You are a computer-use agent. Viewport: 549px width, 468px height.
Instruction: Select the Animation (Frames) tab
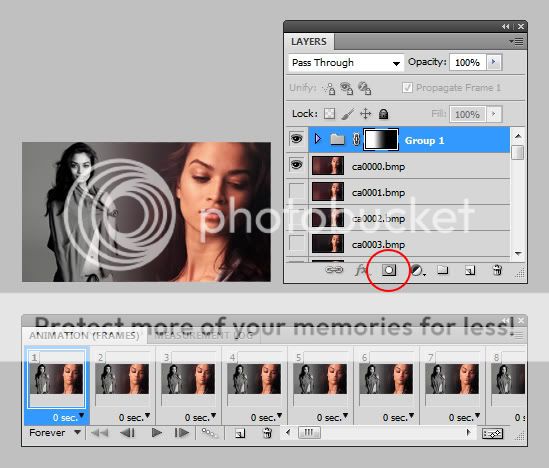pyautogui.click(x=84, y=335)
